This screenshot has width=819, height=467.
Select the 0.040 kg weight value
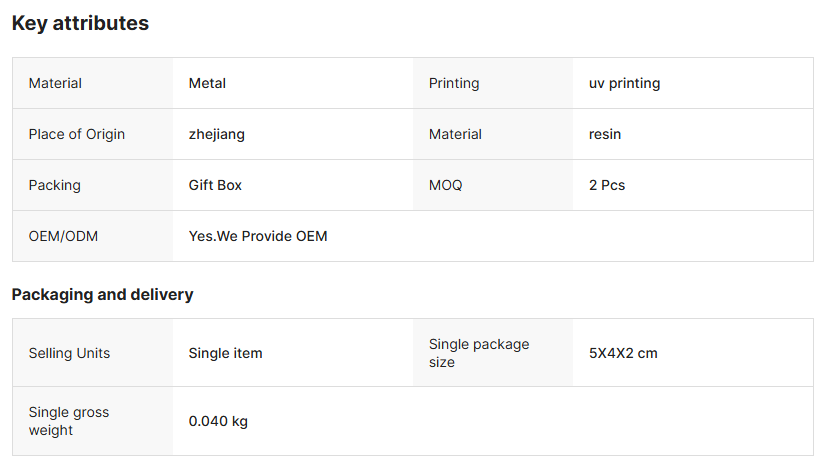pos(218,422)
